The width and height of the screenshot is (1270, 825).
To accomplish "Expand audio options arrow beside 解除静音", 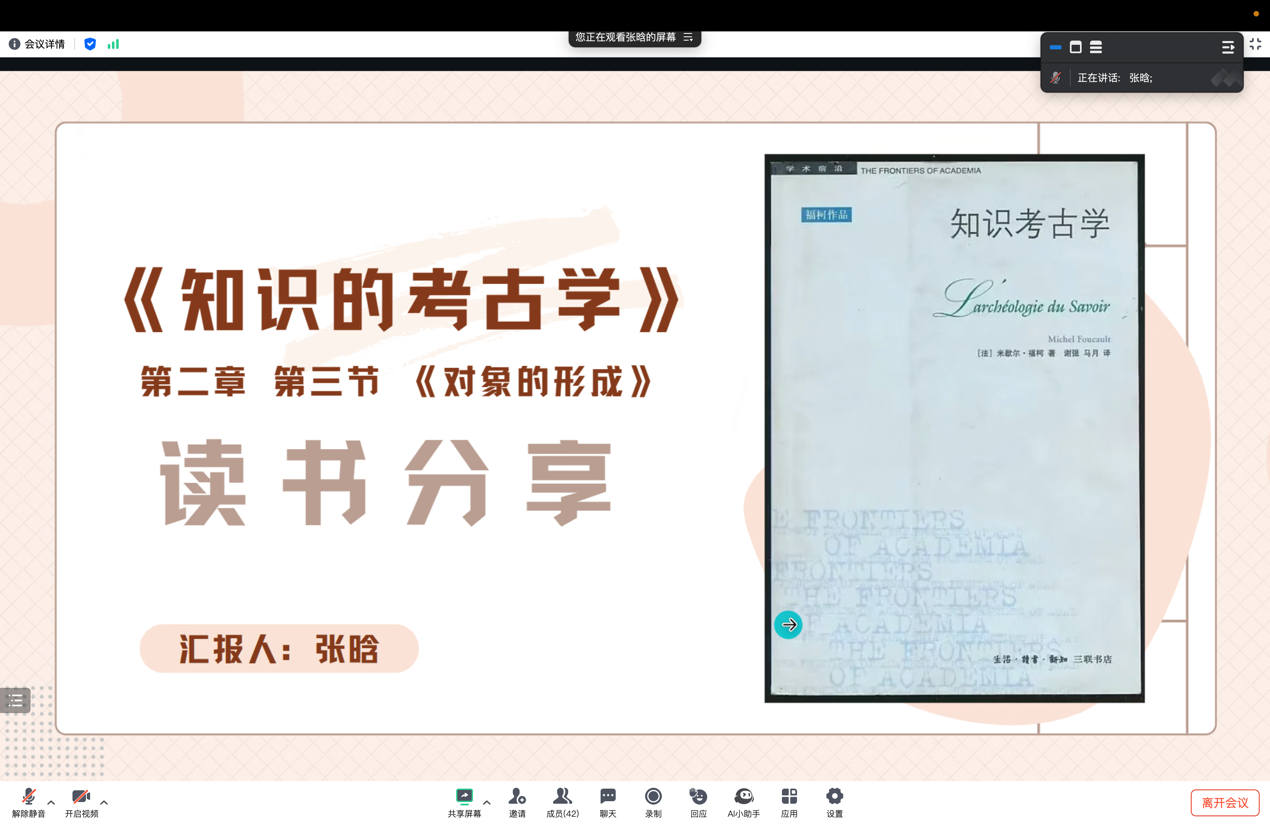I will [51, 802].
